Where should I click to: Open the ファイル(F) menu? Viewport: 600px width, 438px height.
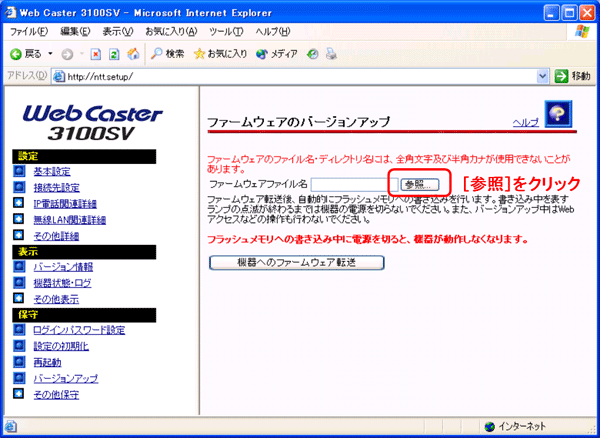pyautogui.click(x=28, y=31)
